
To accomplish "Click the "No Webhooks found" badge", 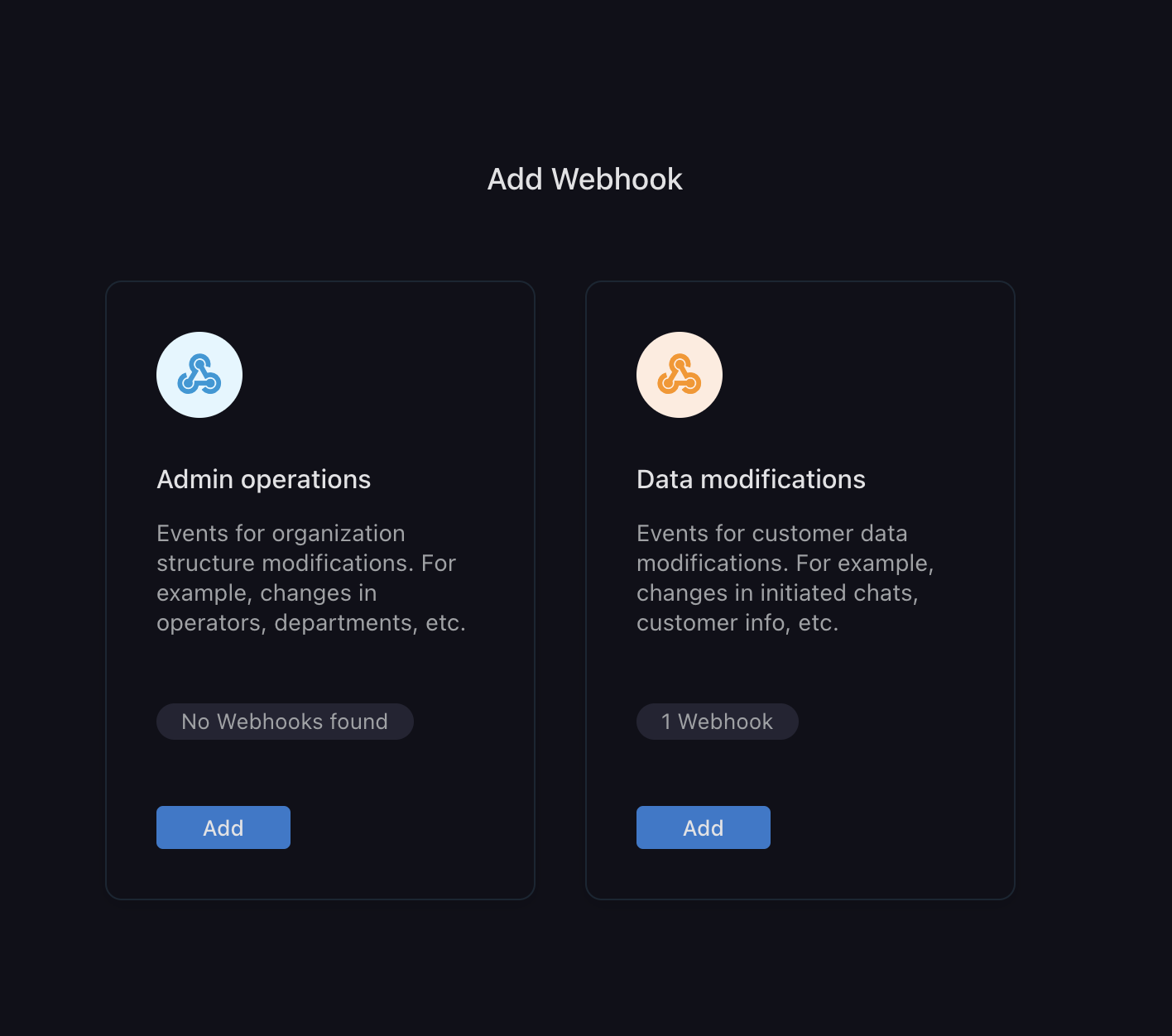I will point(285,722).
